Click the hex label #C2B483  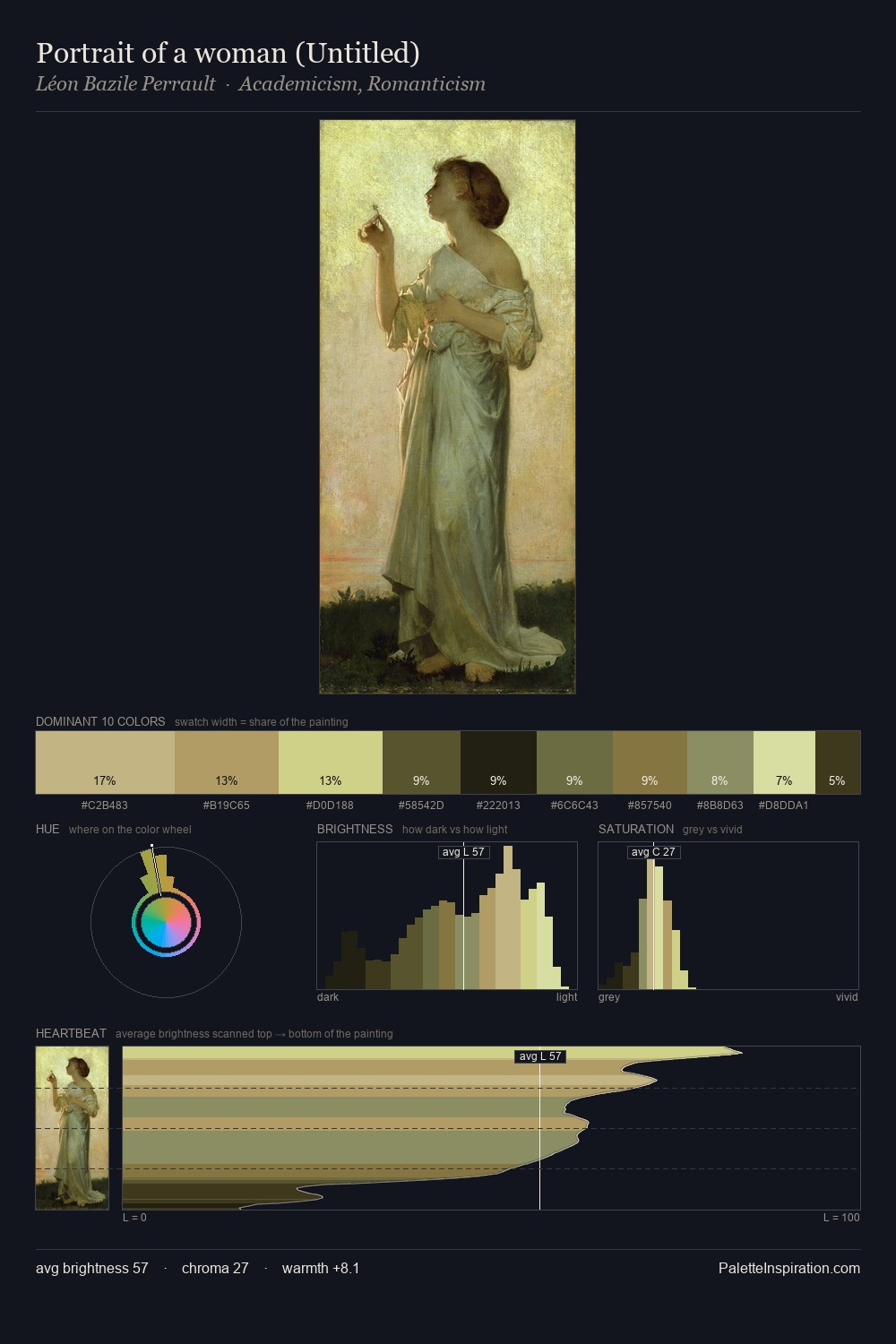click(x=105, y=806)
